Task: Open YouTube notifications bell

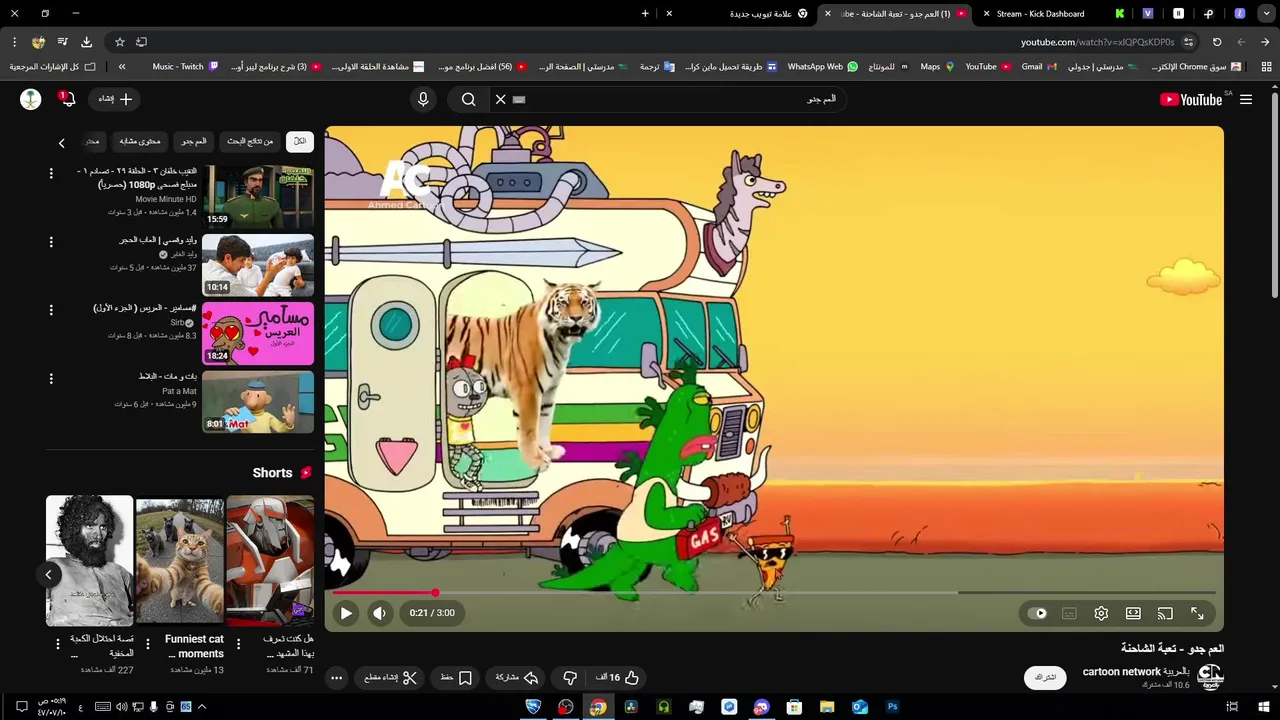Action: [x=68, y=99]
